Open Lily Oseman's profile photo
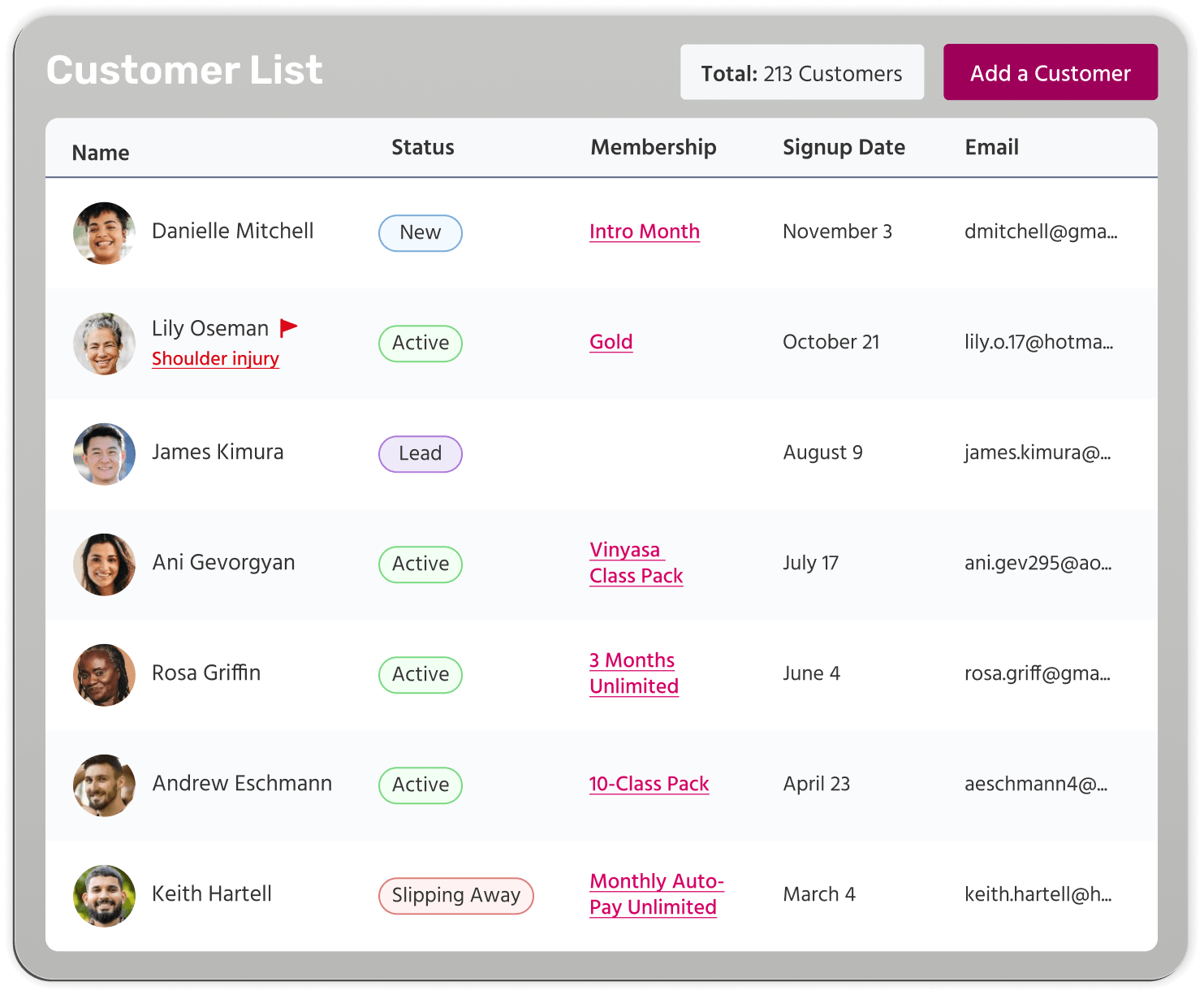The image size is (1204, 995). (x=104, y=344)
